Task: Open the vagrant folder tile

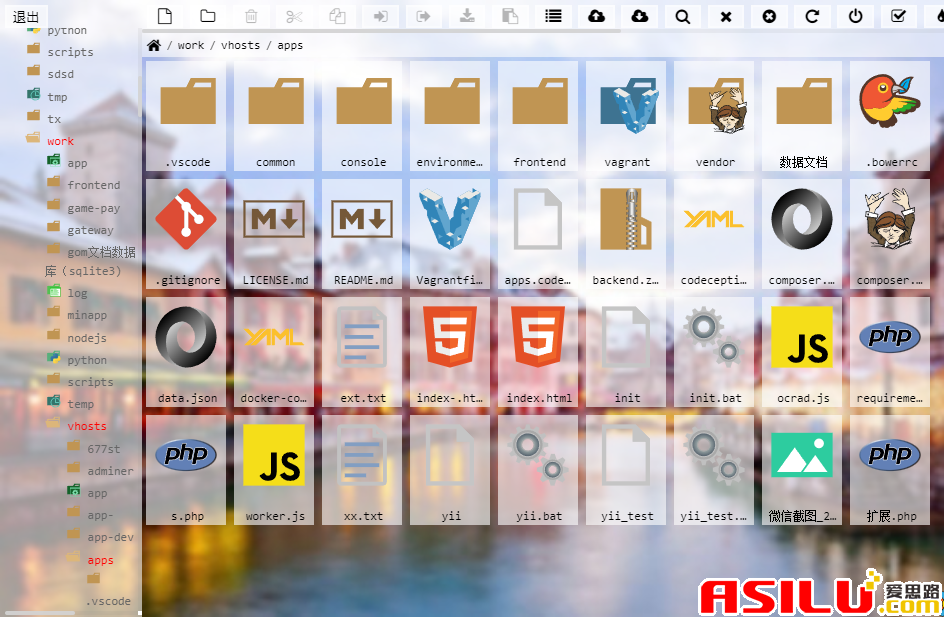Action: coord(627,116)
